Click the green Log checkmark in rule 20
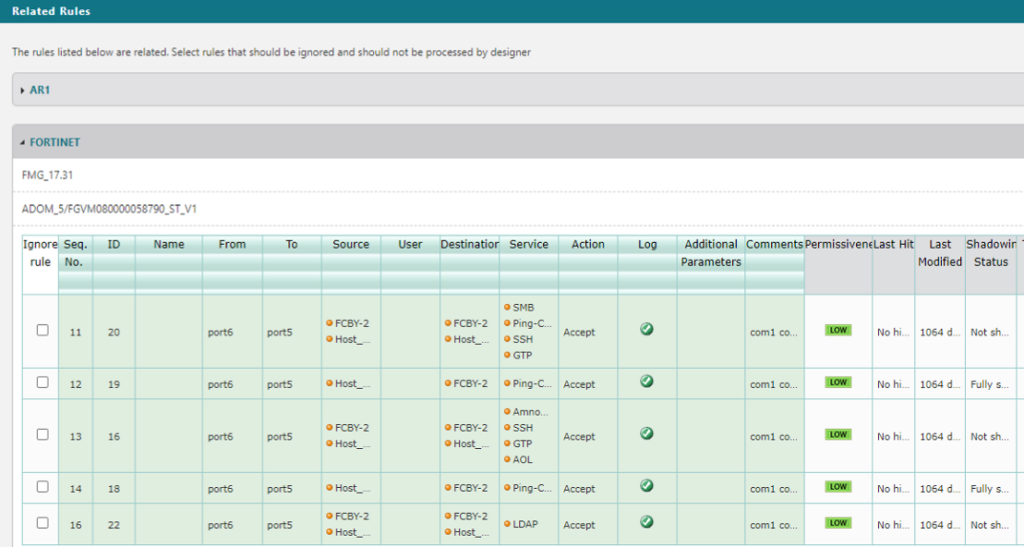1024x547 pixels. pyautogui.click(x=646, y=329)
